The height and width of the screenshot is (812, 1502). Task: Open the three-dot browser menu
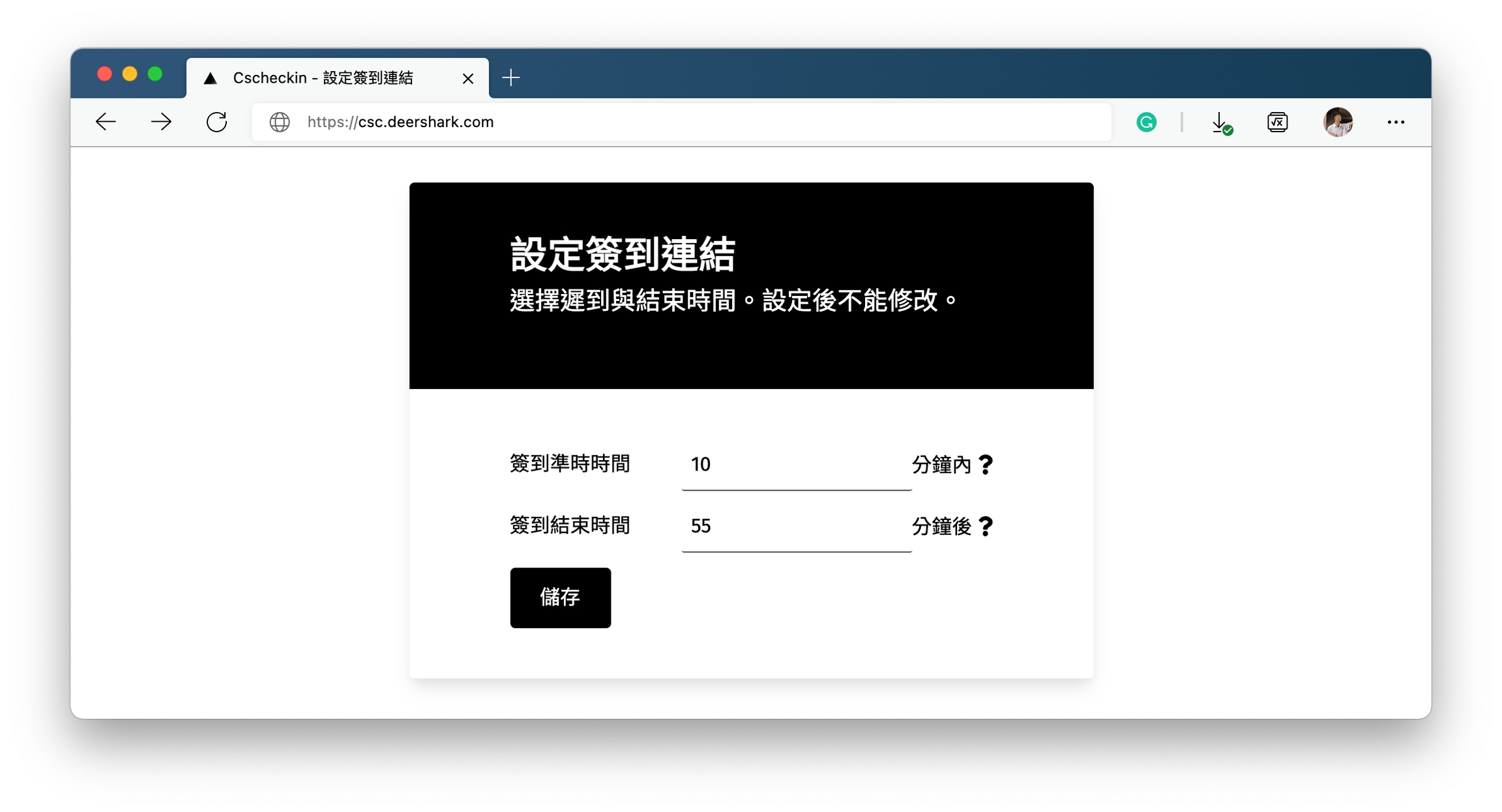(x=1396, y=122)
